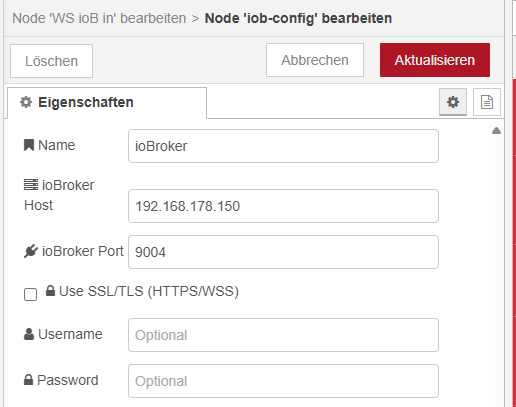Focus the ioBroker Host field
The image size is (516, 407).
click(283, 206)
